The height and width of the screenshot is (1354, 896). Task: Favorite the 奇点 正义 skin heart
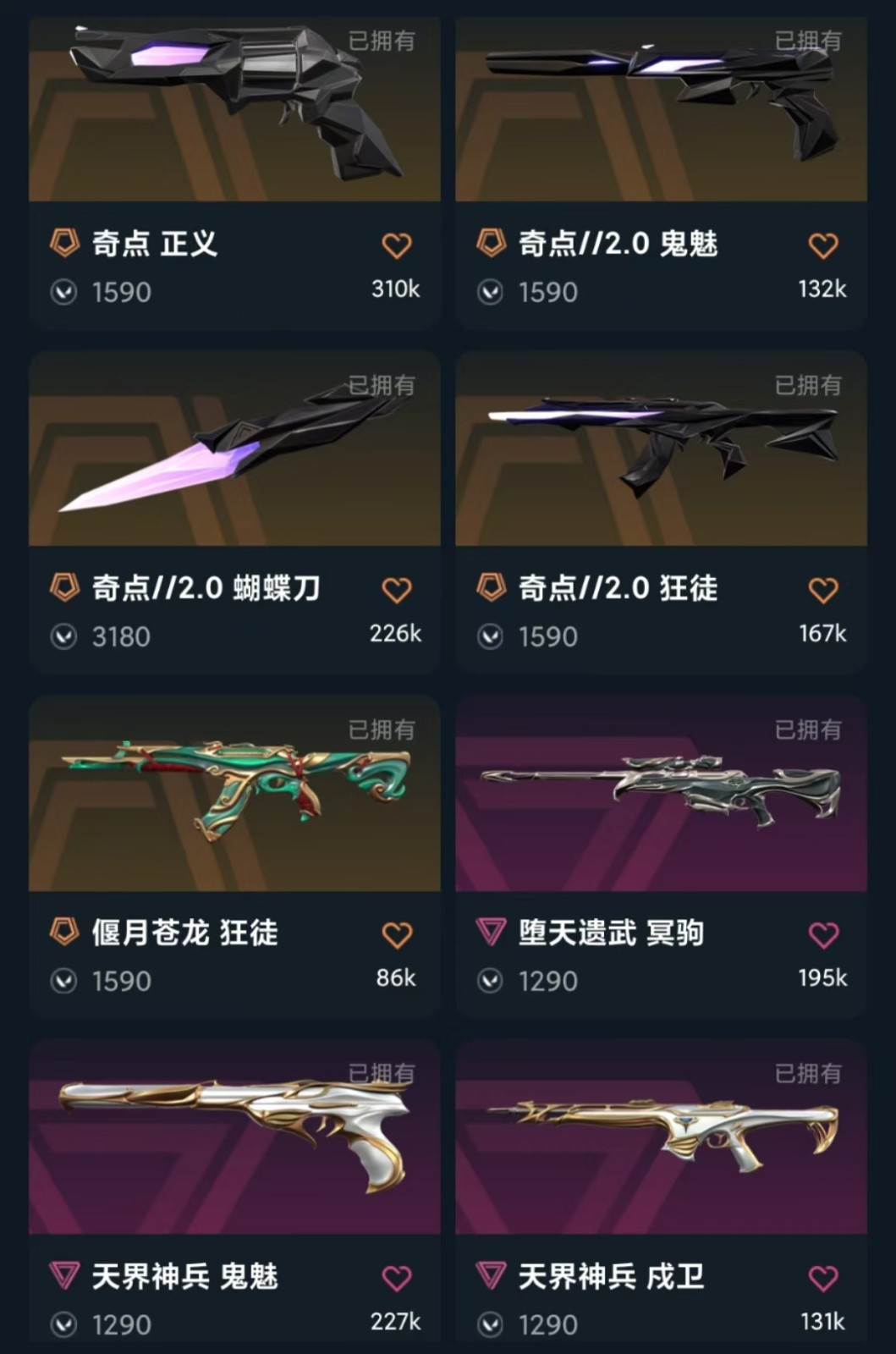397,245
